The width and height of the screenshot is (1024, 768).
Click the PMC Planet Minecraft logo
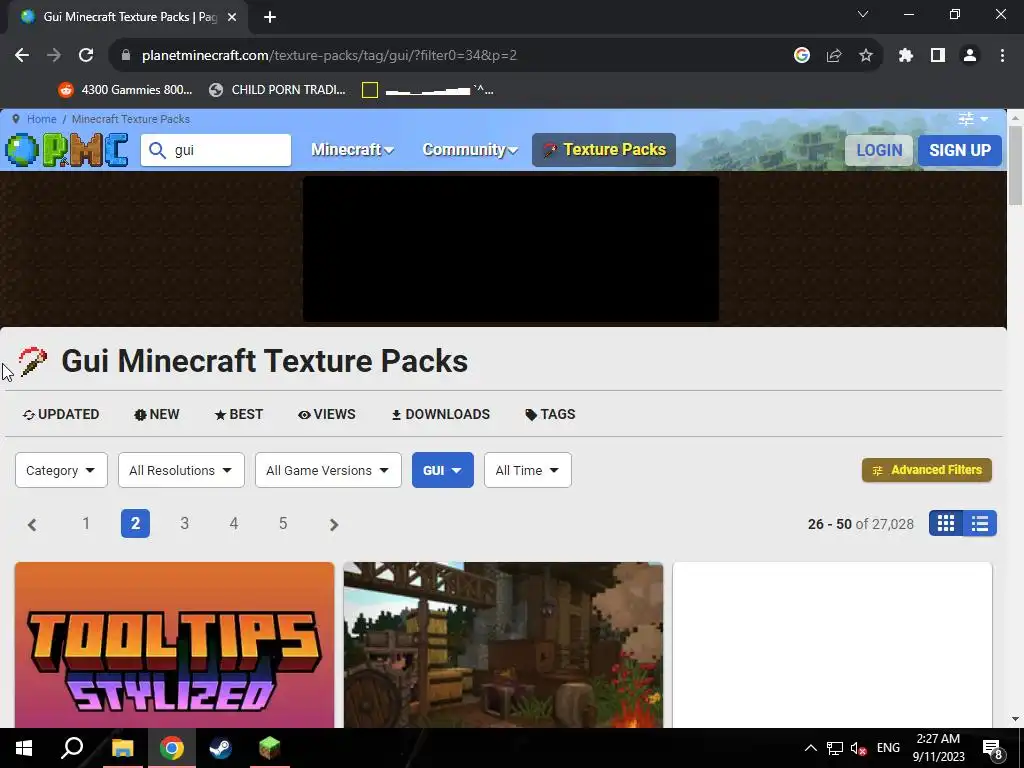[x=67, y=150]
